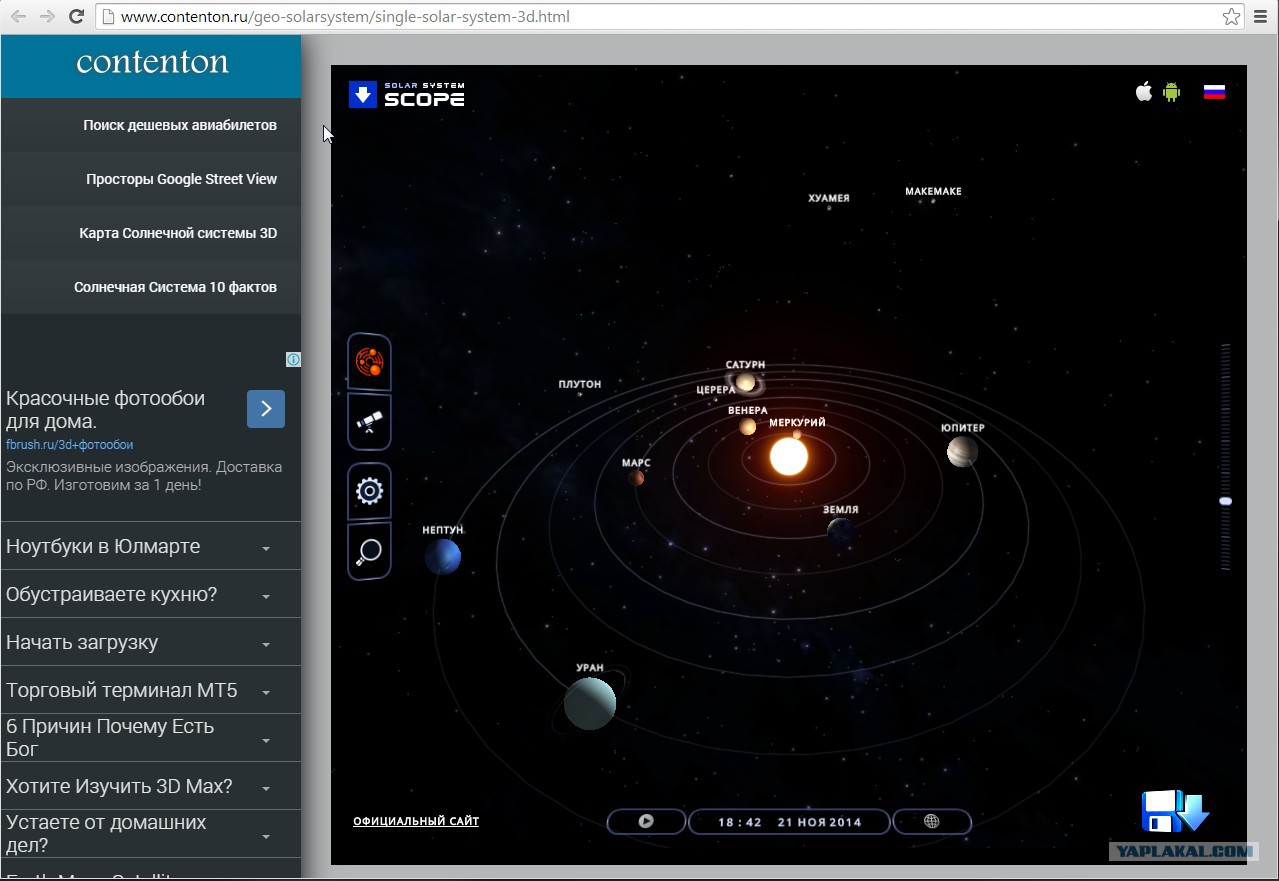Select the planet Нептун

click(442, 556)
